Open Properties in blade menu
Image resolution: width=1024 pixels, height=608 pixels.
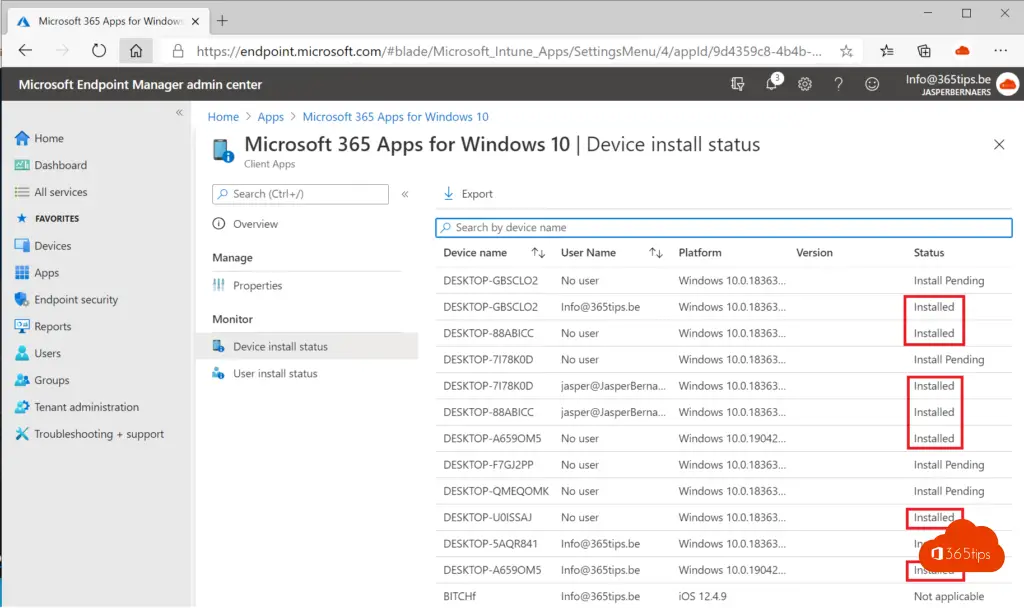pos(257,285)
